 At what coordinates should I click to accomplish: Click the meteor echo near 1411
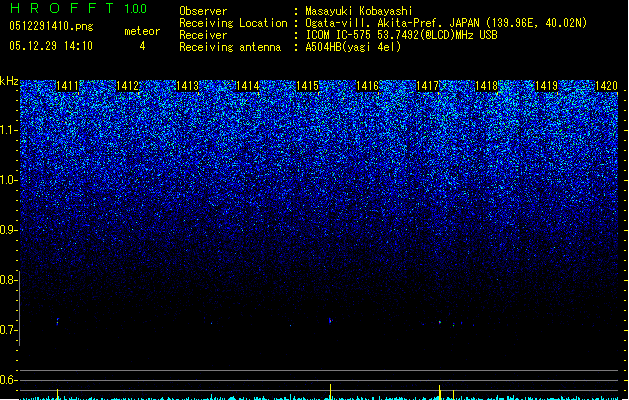pos(57,321)
